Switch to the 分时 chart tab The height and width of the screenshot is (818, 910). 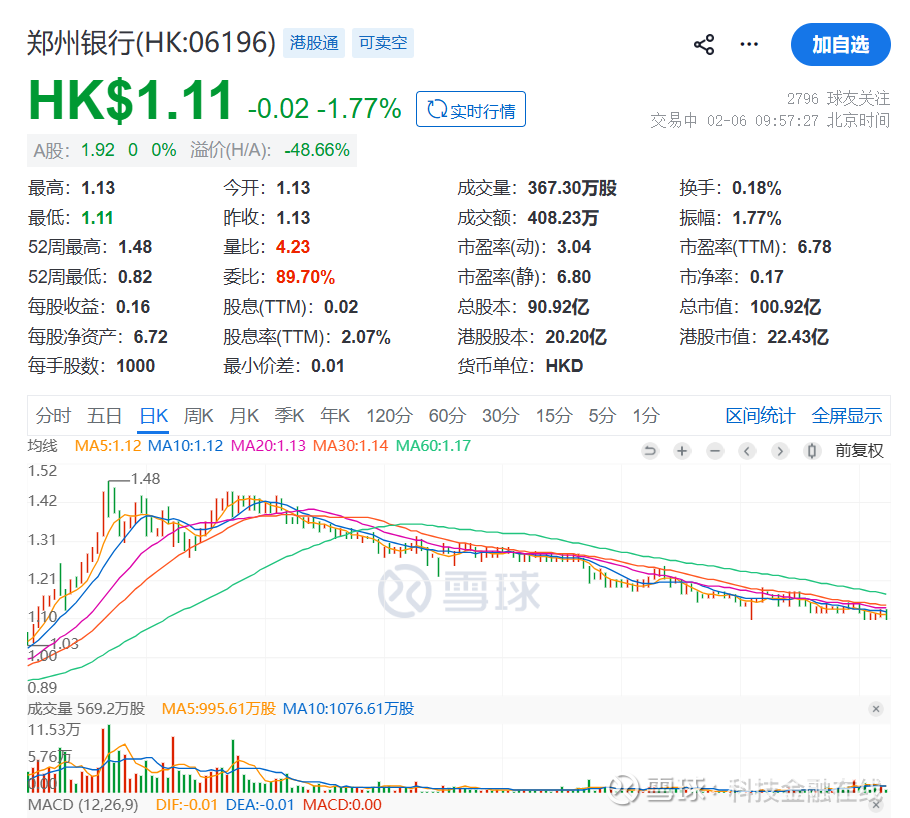tap(53, 416)
